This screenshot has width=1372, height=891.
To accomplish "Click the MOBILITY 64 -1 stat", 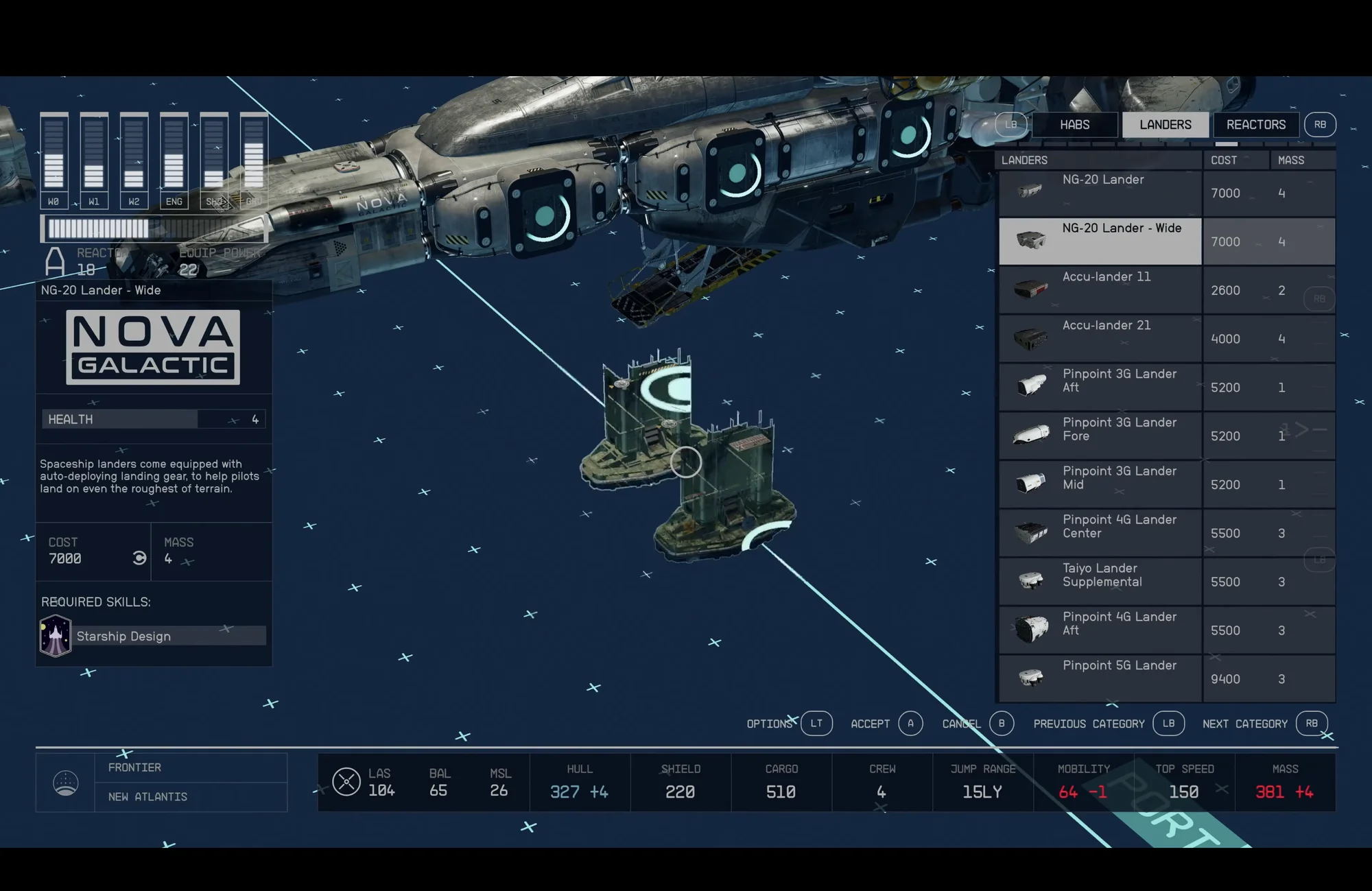I will (1084, 782).
